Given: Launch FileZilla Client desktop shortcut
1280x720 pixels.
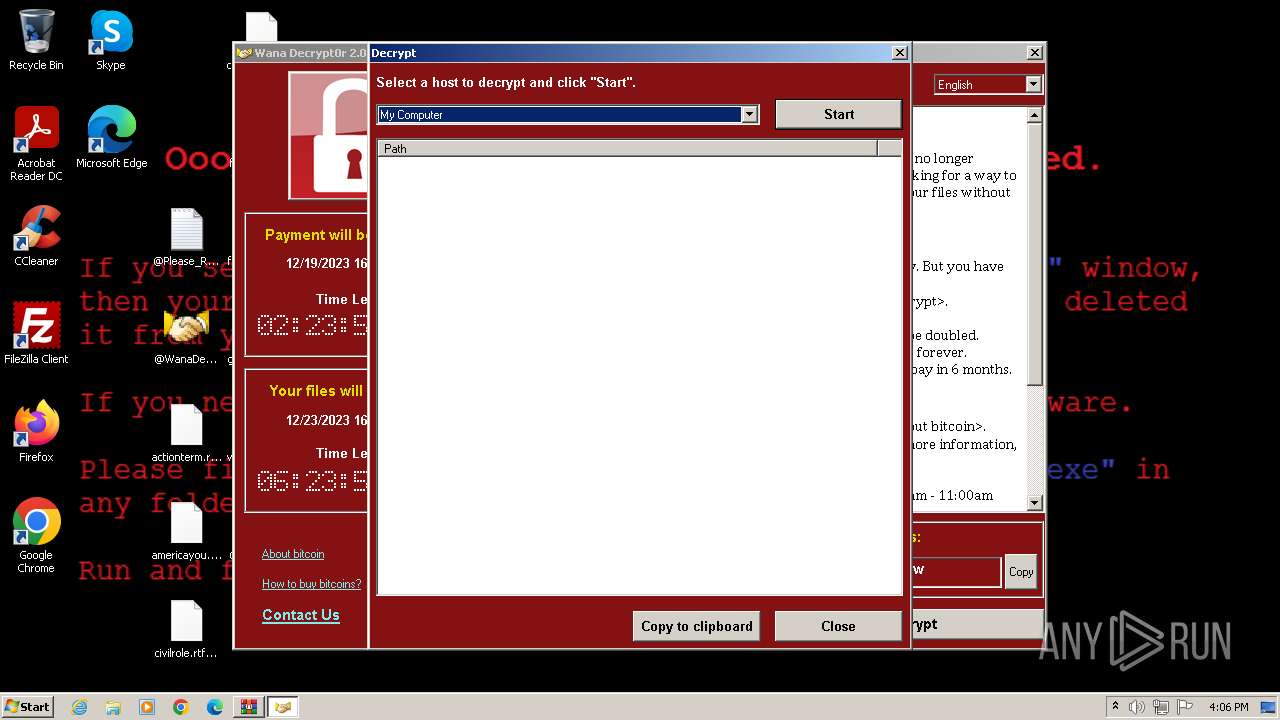Looking at the screenshot, I should coord(36,334).
